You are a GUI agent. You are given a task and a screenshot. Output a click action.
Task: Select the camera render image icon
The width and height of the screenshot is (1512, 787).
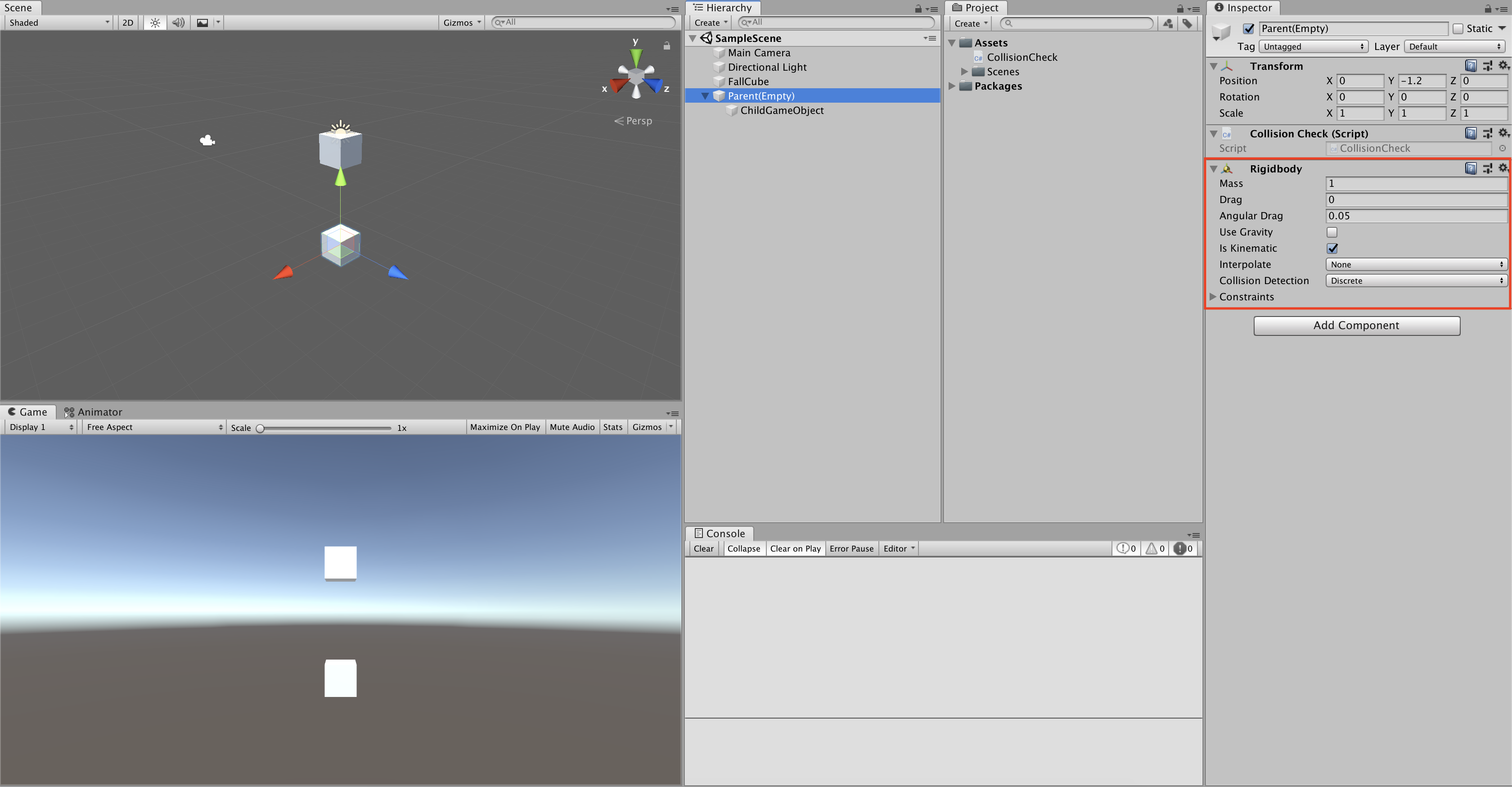point(201,22)
